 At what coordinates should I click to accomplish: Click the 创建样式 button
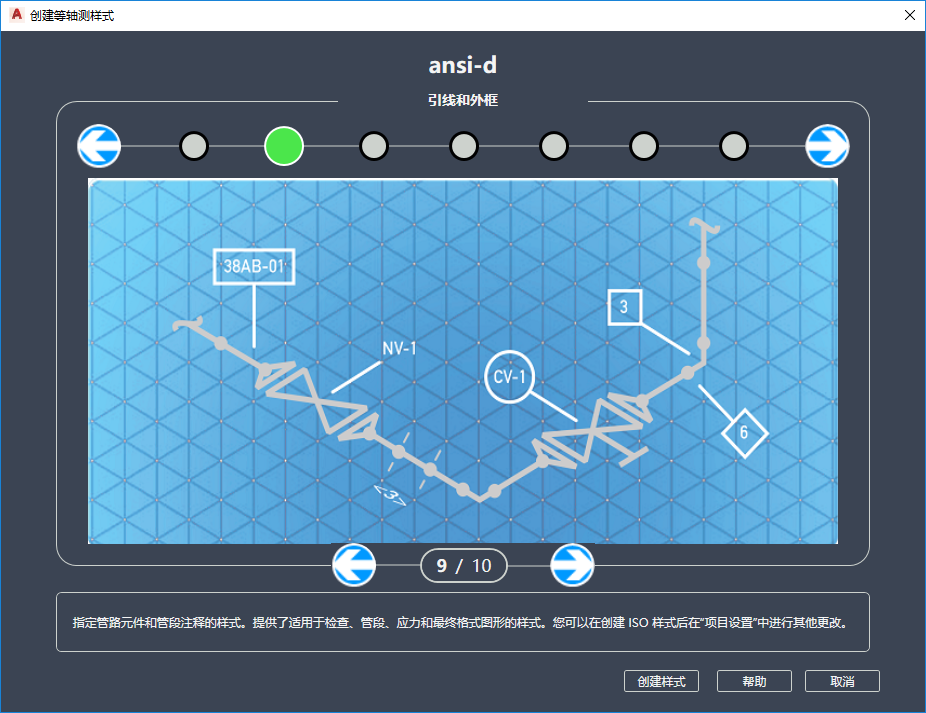click(661, 681)
